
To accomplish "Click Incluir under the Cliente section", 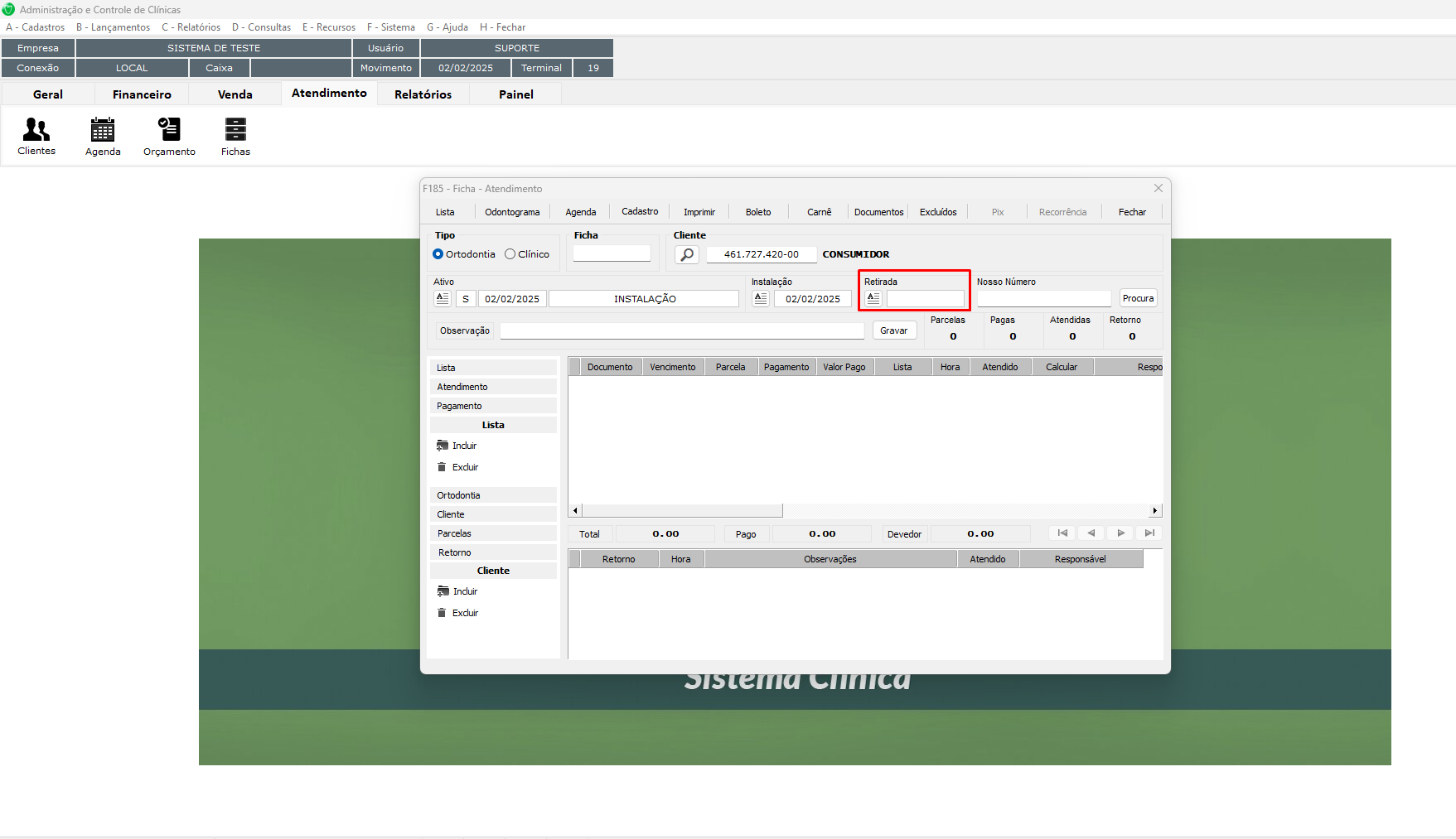I will point(457,591).
